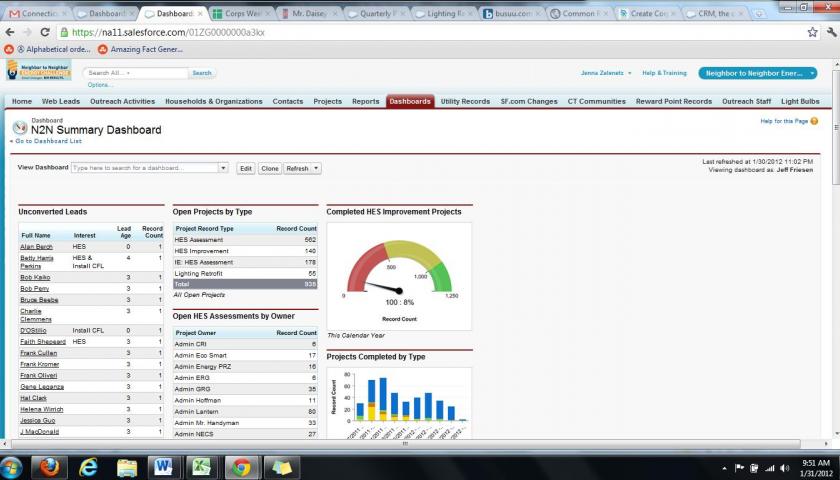Screen dimensions: 840x480
Task: Click the horizontal scrollbar at page bottom
Action: coord(406,444)
